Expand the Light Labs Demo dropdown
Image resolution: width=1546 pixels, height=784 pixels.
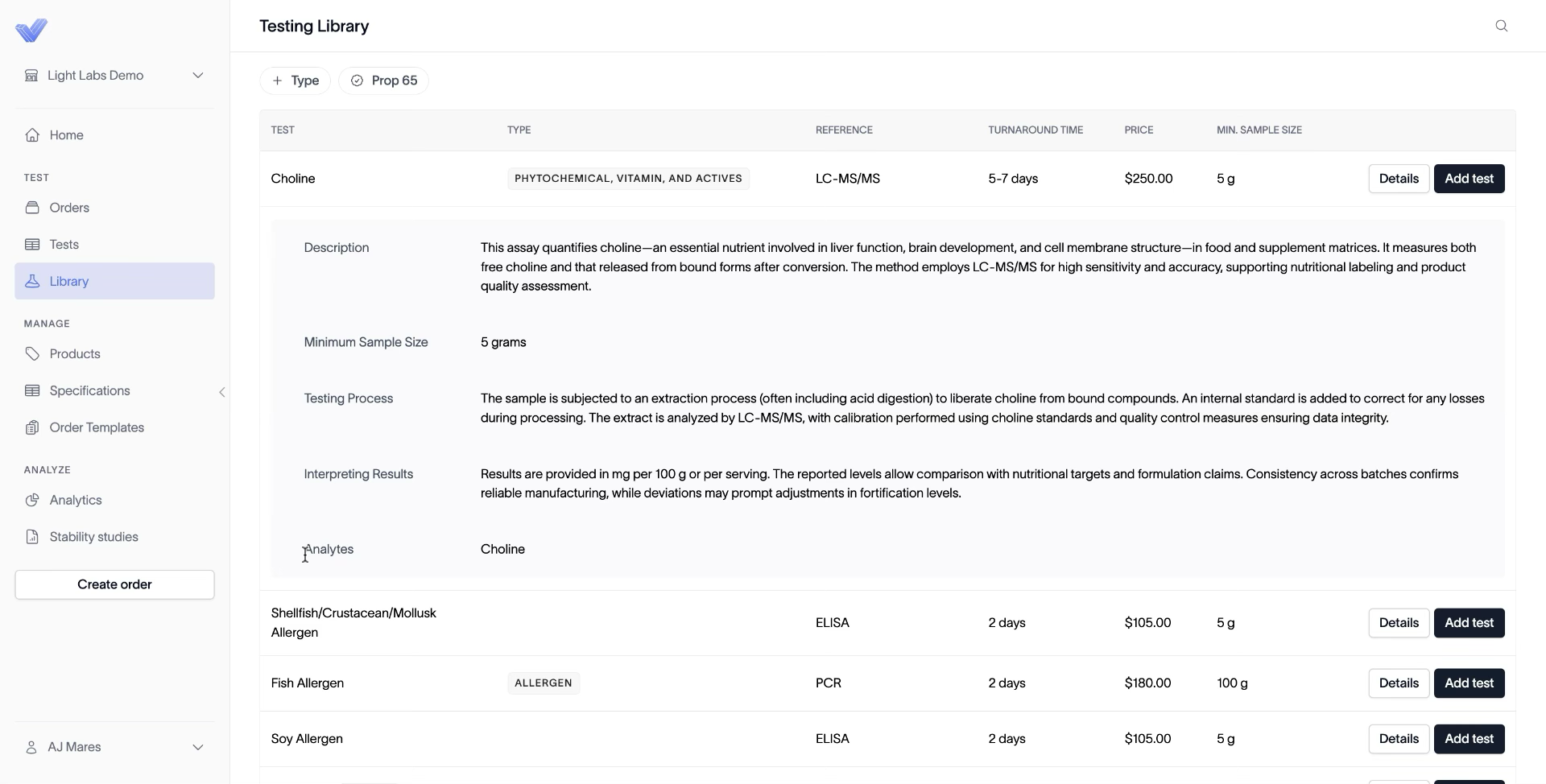coord(114,76)
